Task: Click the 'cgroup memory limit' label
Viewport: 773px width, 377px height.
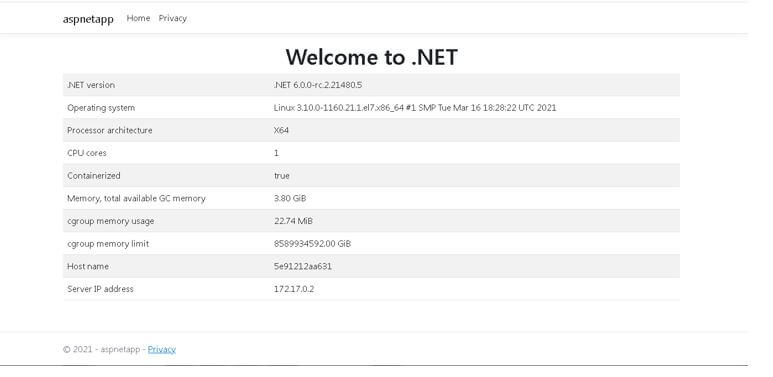Action: 108,243
